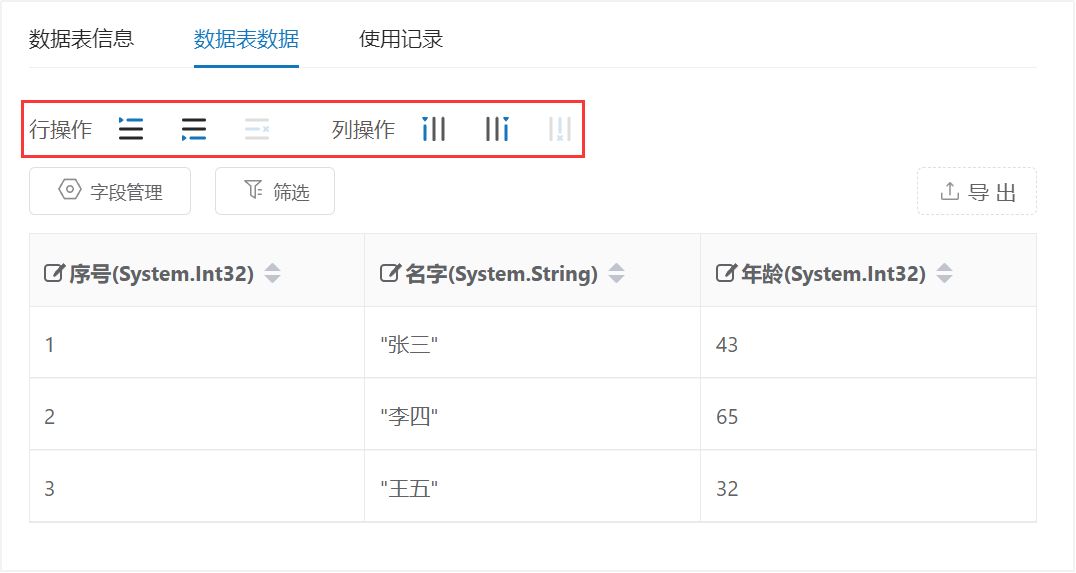Open the 使用记录 tab
This screenshot has width=1076, height=573.
[401, 40]
